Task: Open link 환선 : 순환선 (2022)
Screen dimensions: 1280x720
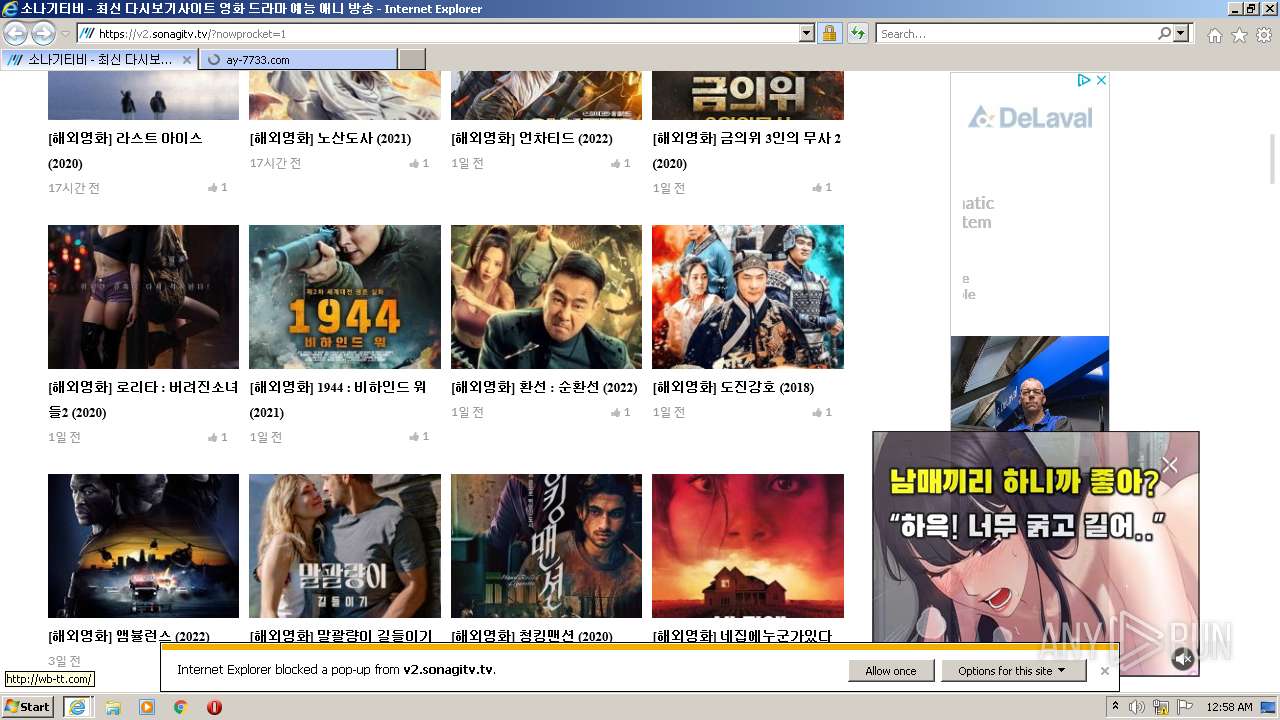Action: (x=544, y=387)
